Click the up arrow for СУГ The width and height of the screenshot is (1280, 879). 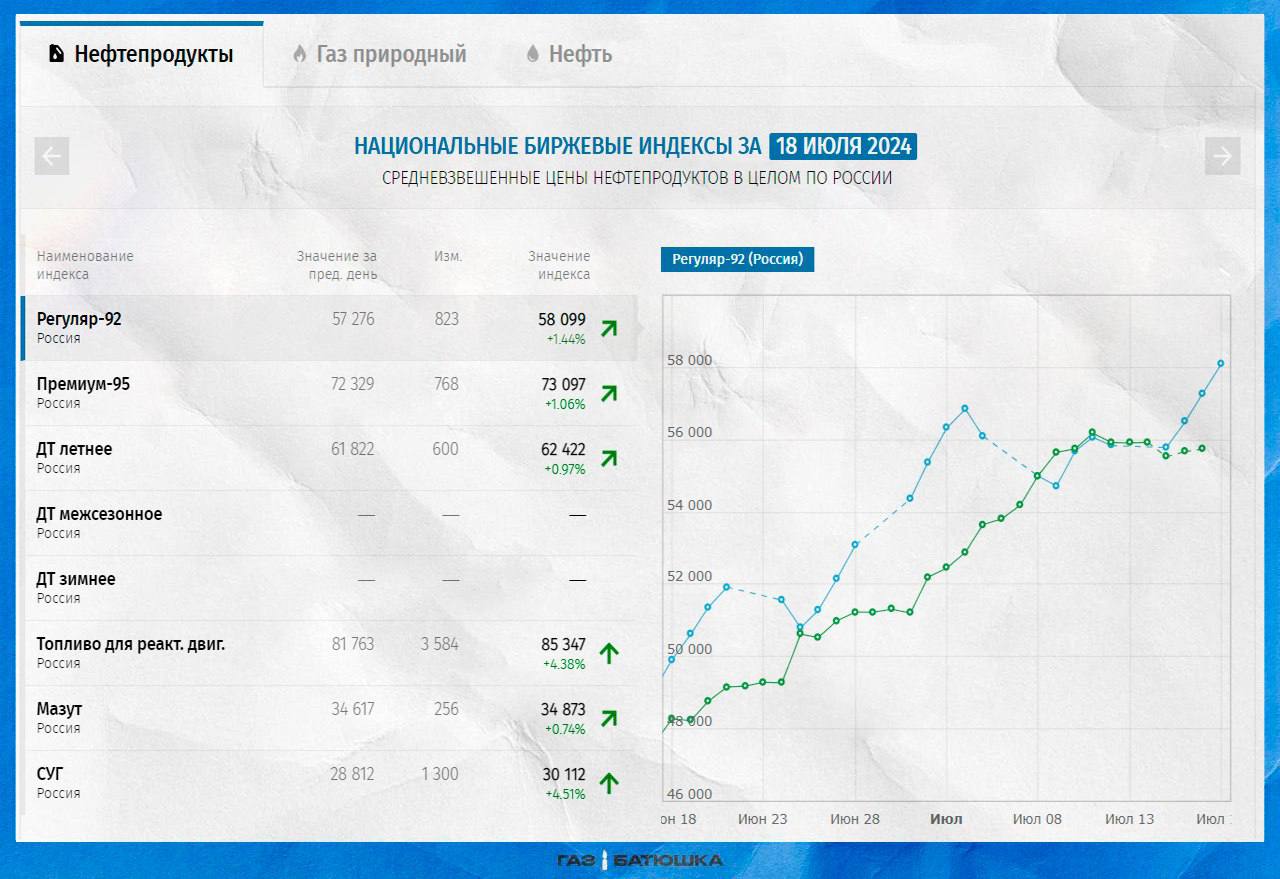coord(609,784)
